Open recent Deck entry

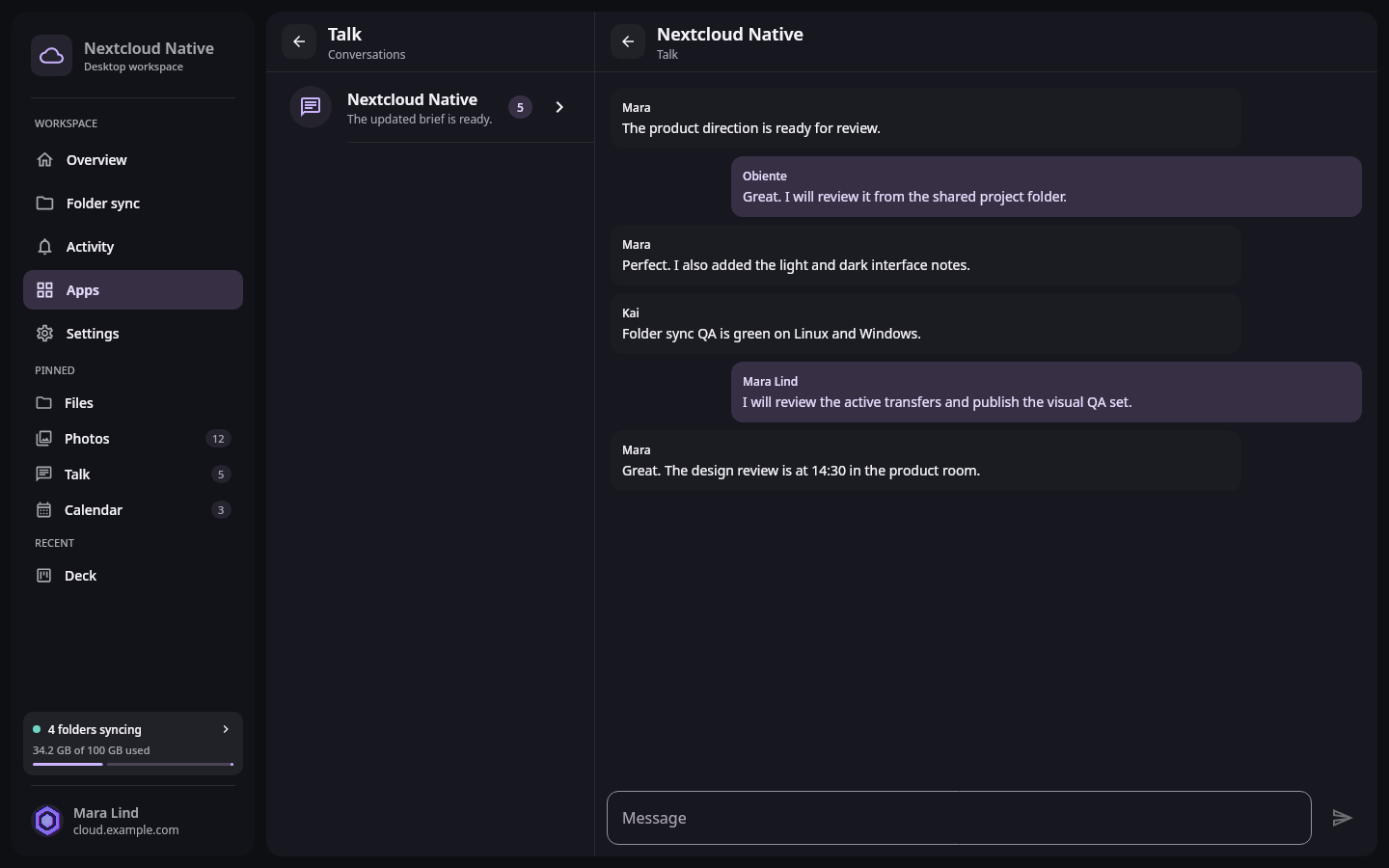point(133,576)
